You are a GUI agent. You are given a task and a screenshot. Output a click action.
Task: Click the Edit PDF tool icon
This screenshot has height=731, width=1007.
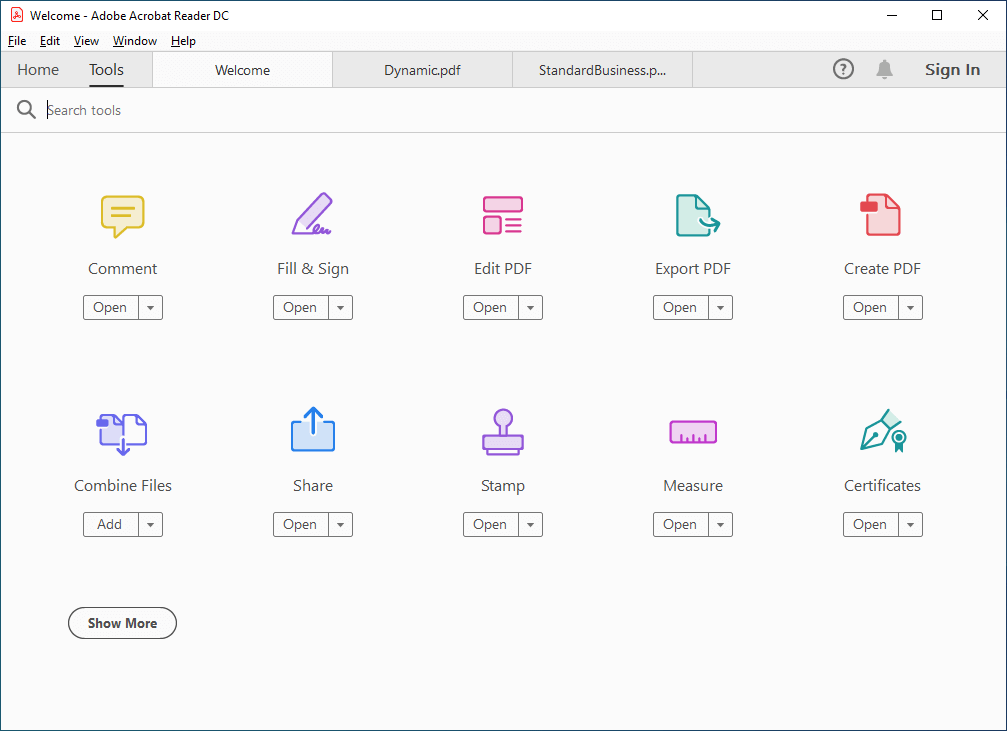pyautogui.click(x=502, y=214)
